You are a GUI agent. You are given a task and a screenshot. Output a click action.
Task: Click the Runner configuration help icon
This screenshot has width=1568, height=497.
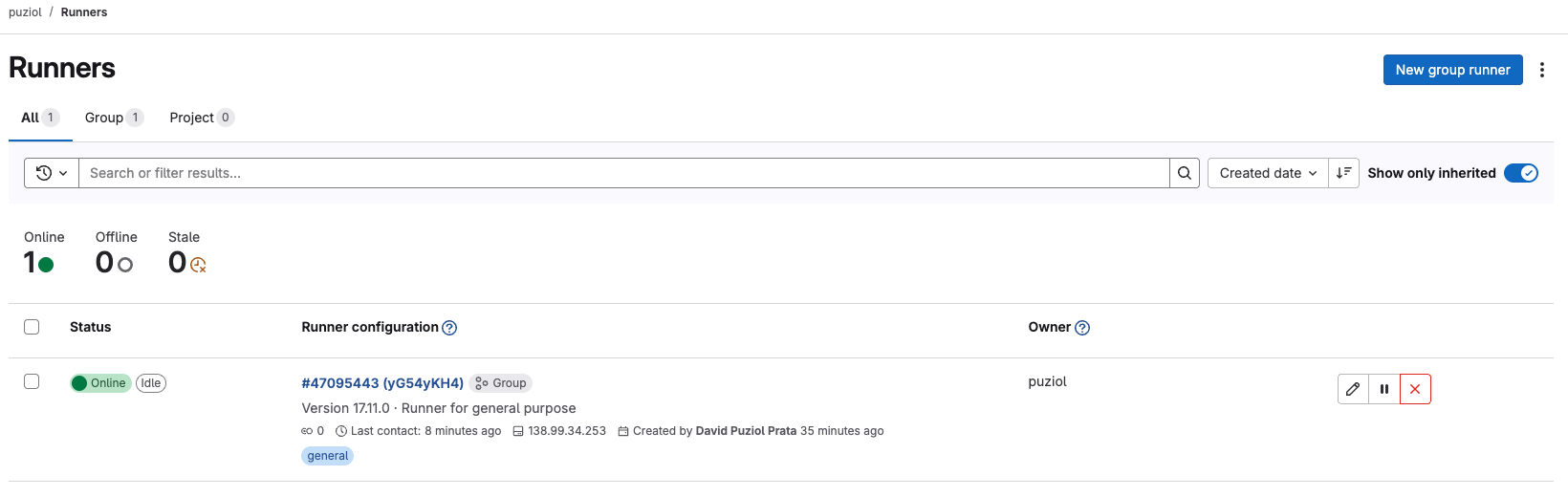click(449, 328)
